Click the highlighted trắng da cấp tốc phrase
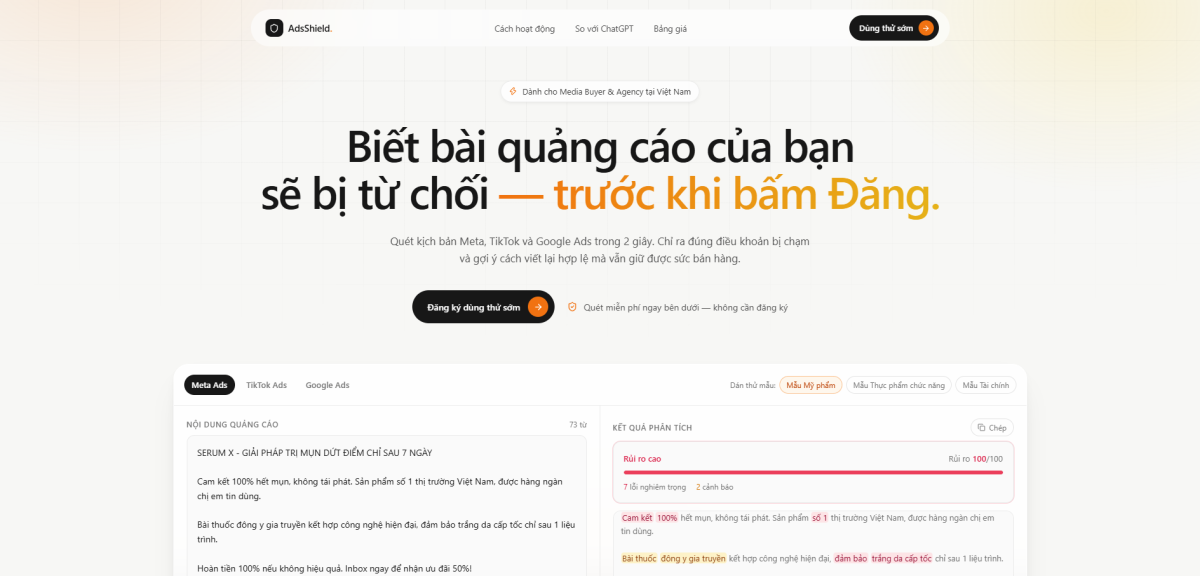 902,558
